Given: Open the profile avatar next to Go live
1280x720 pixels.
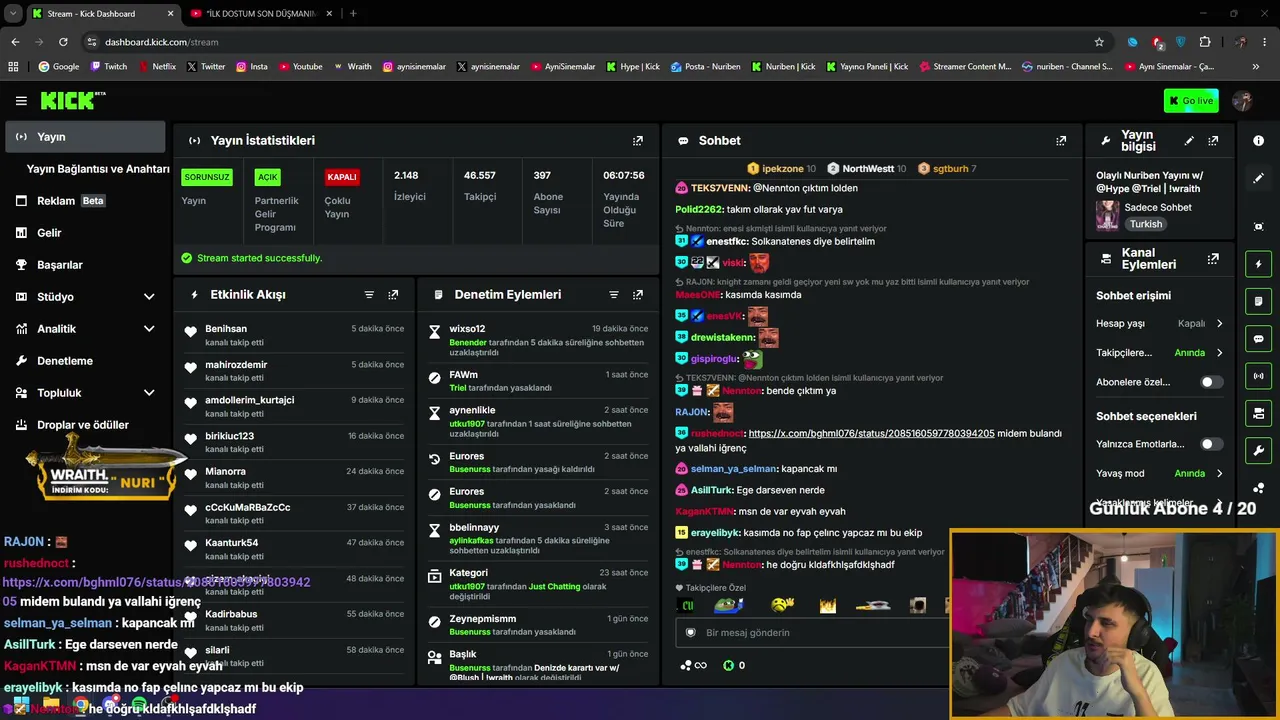Looking at the screenshot, I should point(1243,101).
